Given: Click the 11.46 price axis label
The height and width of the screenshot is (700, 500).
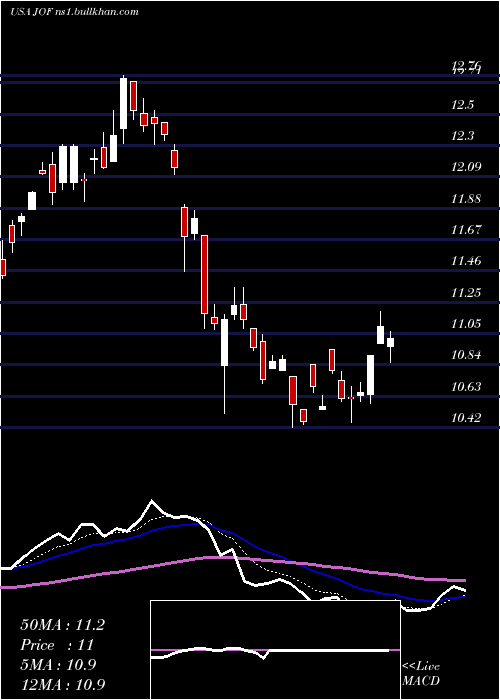Looking at the screenshot, I should coord(466,261).
